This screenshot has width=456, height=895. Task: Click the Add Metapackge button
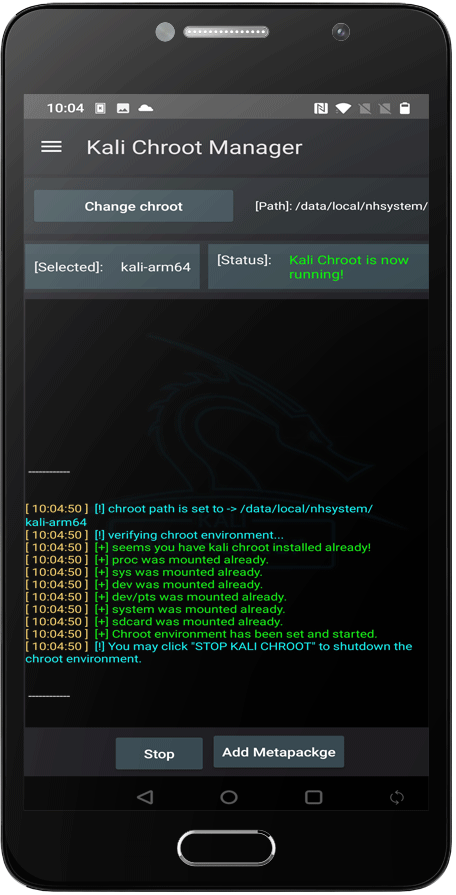click(279, 752)
